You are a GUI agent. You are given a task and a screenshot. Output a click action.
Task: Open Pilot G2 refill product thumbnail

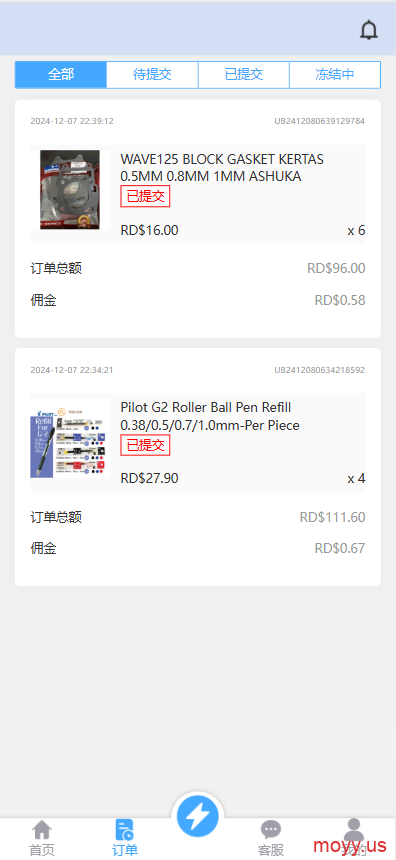click(70, 438)
